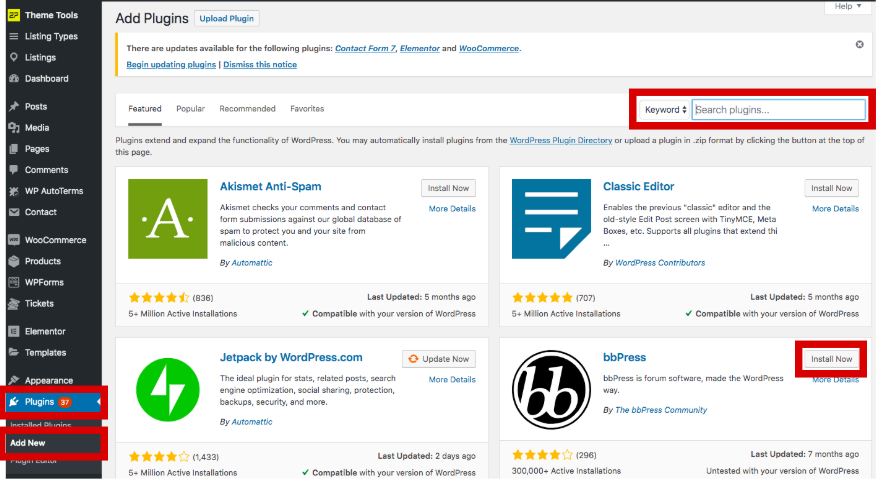
Task: Click the Templates folder icon
Action: pyautogui.click(x=14, y=352)
